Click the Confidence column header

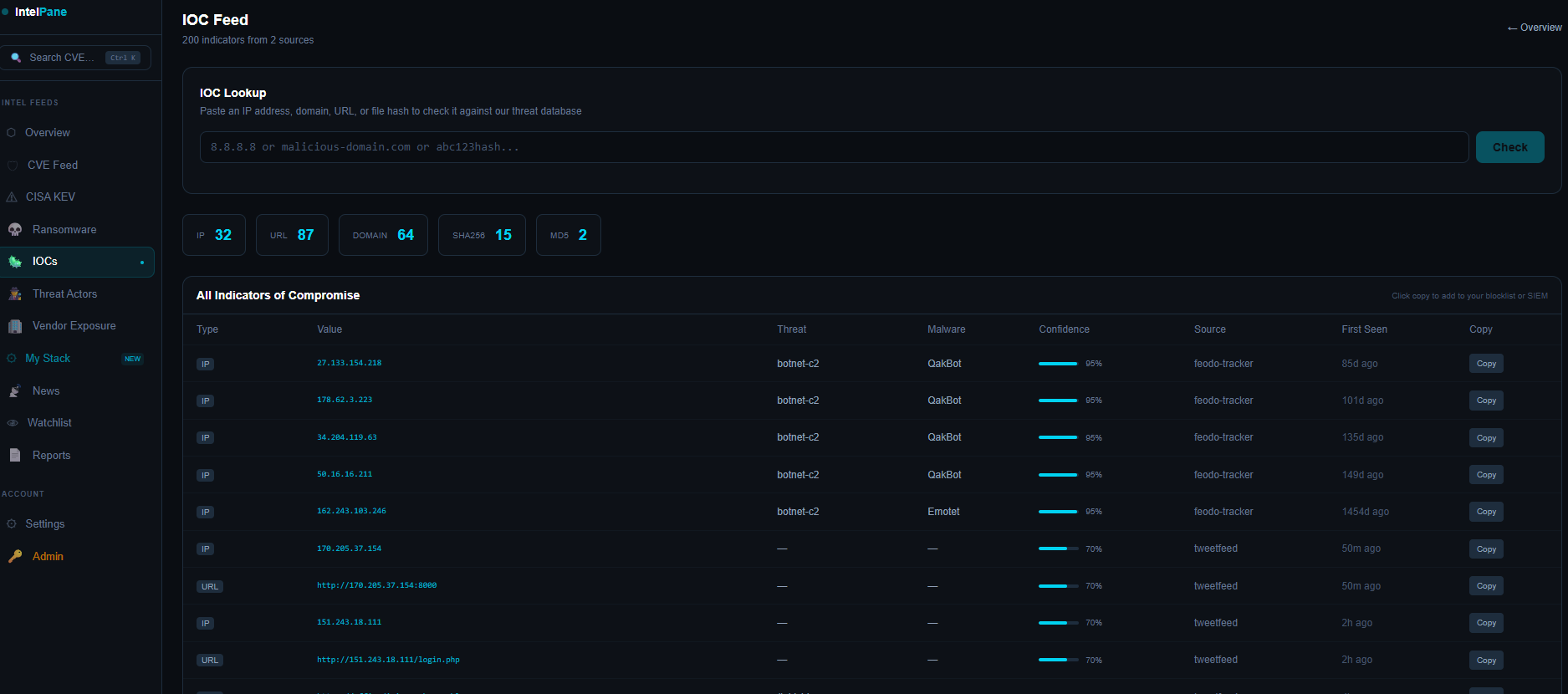point(1064,329)
